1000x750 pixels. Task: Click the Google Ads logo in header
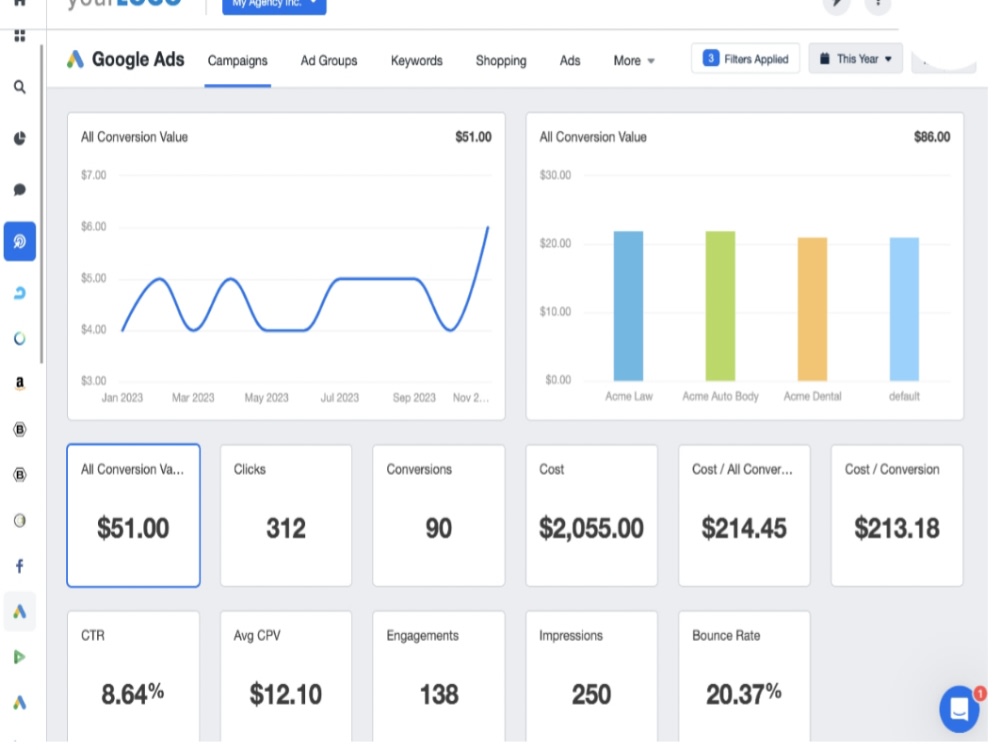pos(76,60)
